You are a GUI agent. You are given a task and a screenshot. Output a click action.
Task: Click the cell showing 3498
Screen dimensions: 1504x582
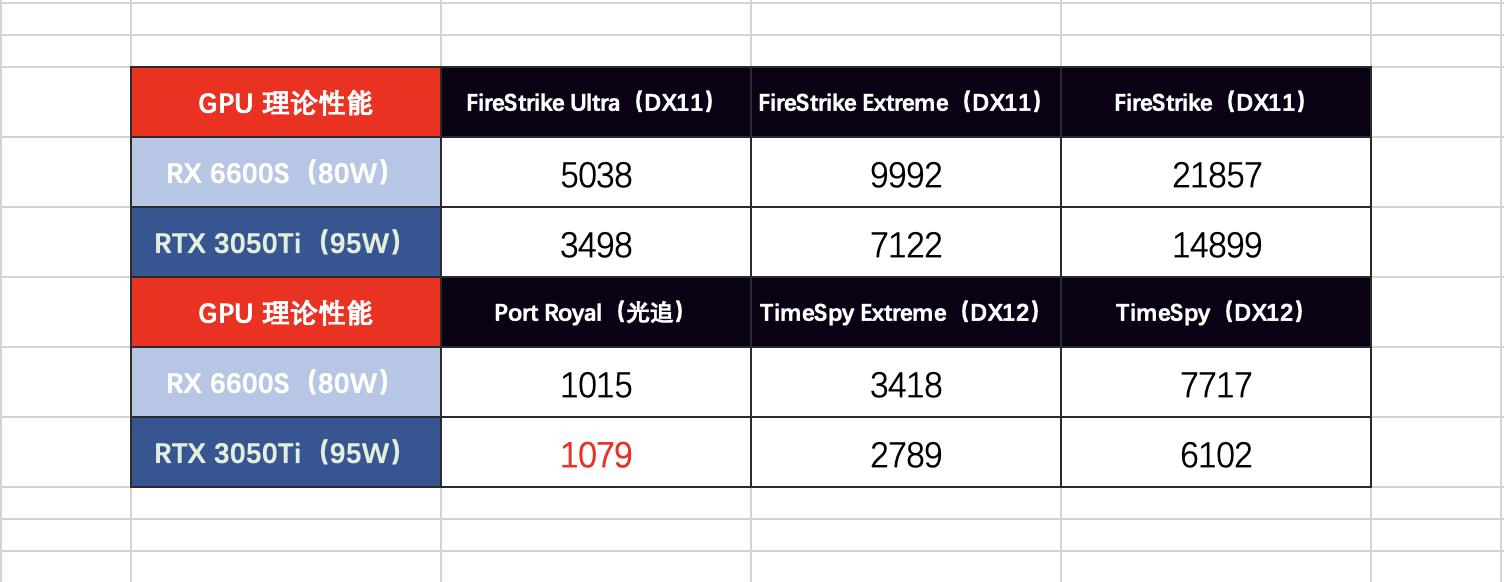click(x=596, y=244)
